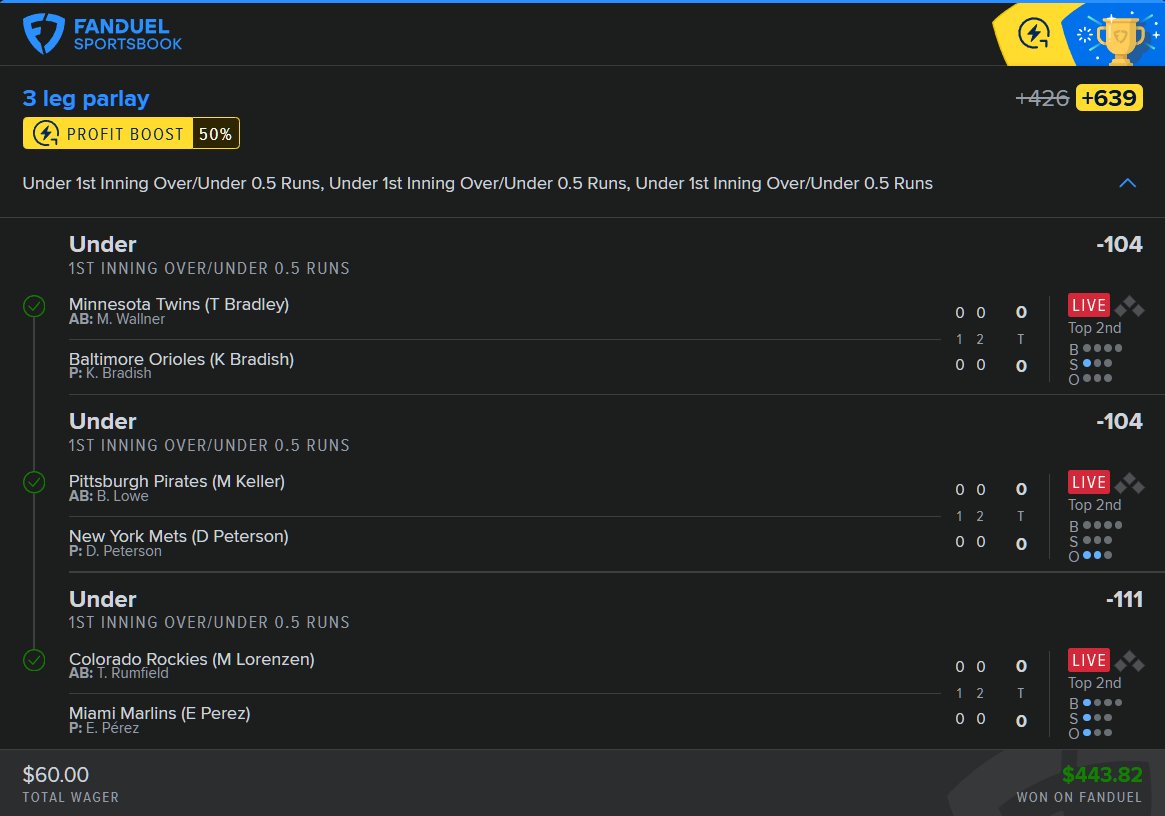1165x816 pixels.
Task: Click the ball-strike-out count dots for Pirates game
Action: point(1095,540)
